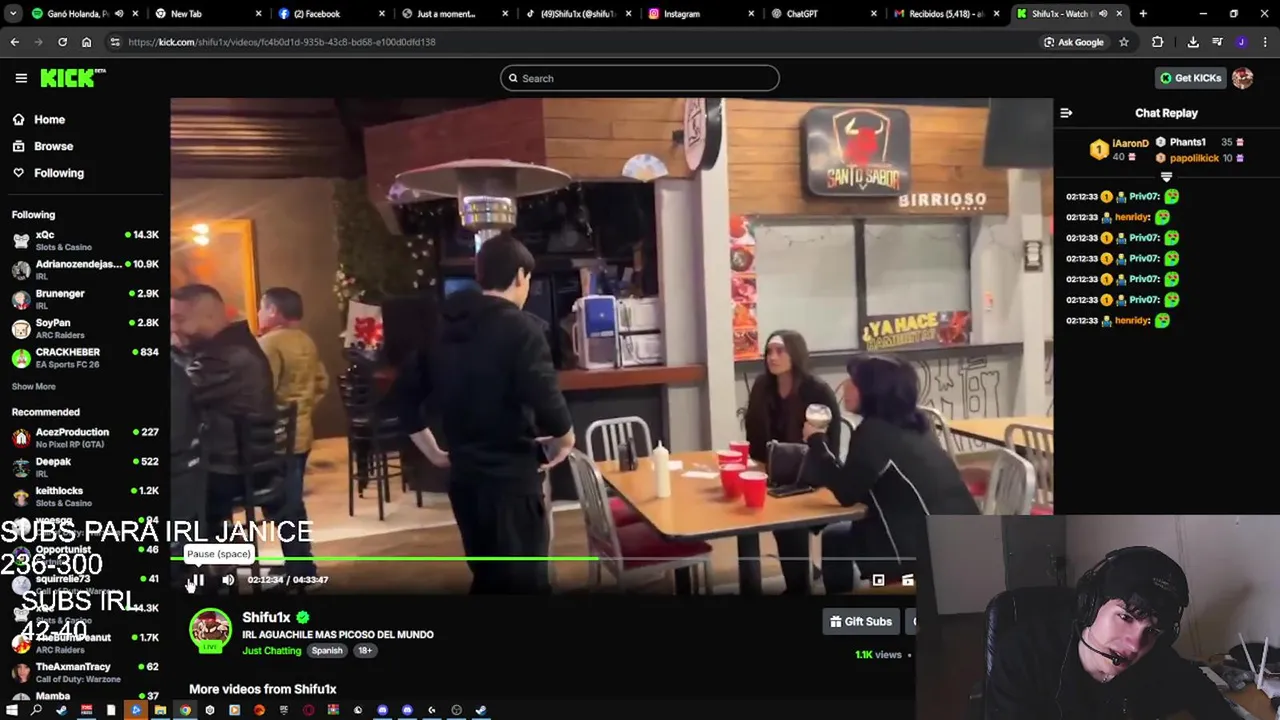Open TheAxmanTracy recommended channel
This screenshot has width=1280, height=720.
click(85, 672)
